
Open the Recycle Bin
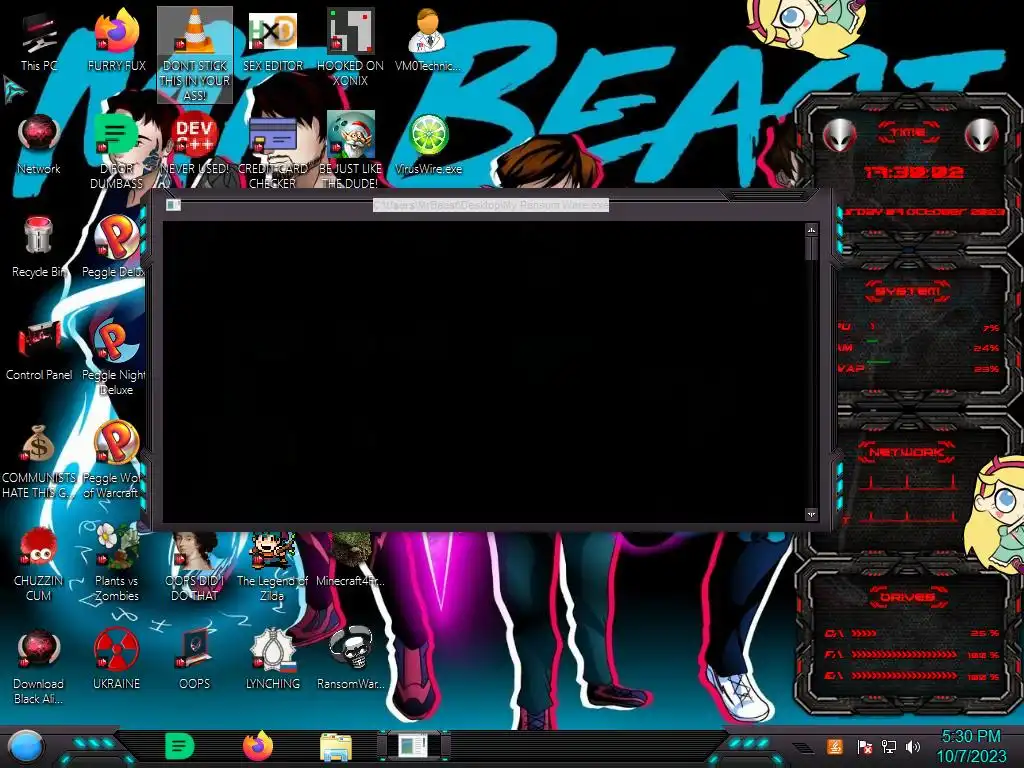pyautogui.click(x=39, y=247)
